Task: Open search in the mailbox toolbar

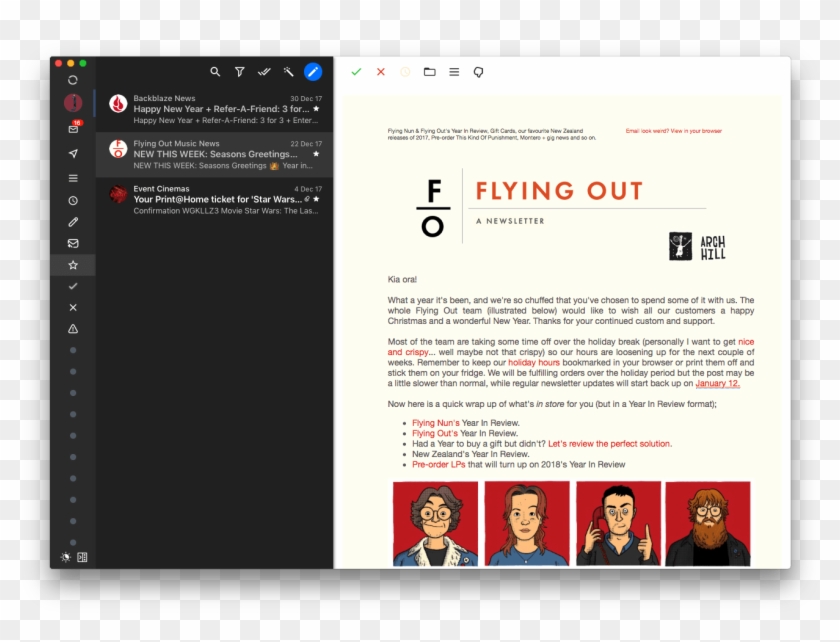Action: coord(216,72)
